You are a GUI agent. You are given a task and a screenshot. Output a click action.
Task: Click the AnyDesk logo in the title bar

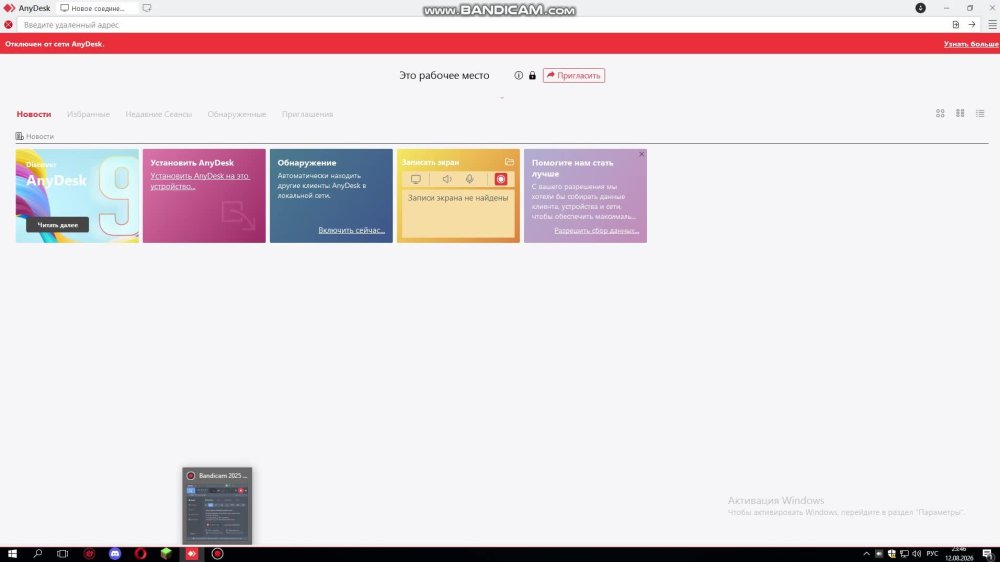pyautogui.click(x=9, y=8)
